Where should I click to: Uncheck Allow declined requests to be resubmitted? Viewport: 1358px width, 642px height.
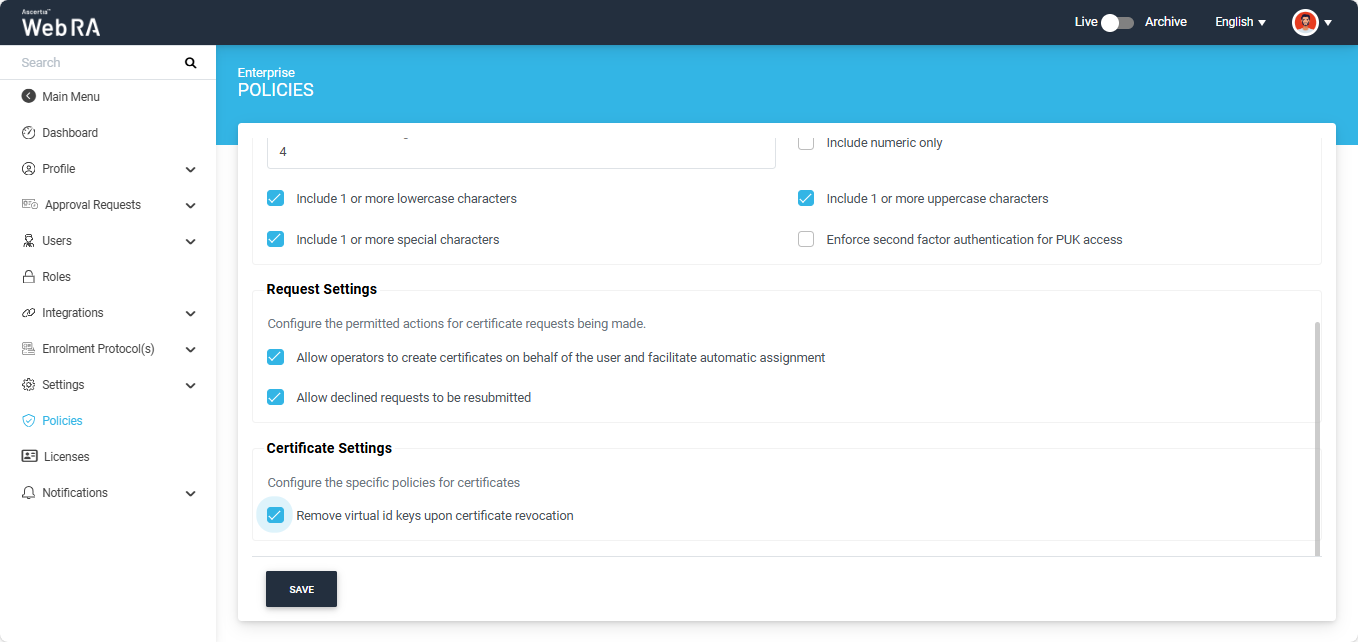(276, 397)
